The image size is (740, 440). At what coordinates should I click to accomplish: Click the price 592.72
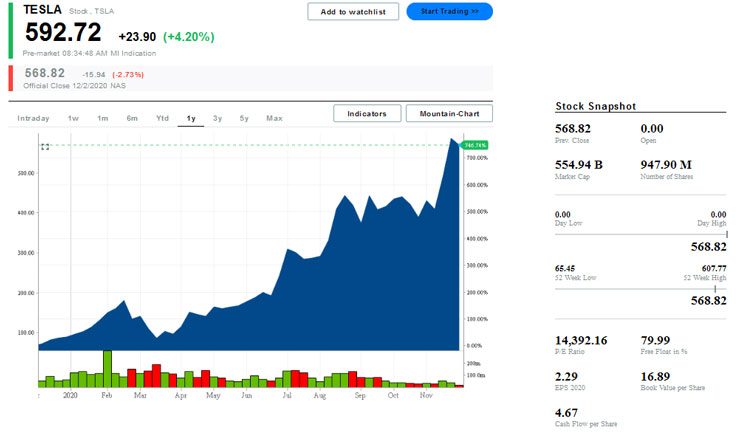[x=63, y=33]
